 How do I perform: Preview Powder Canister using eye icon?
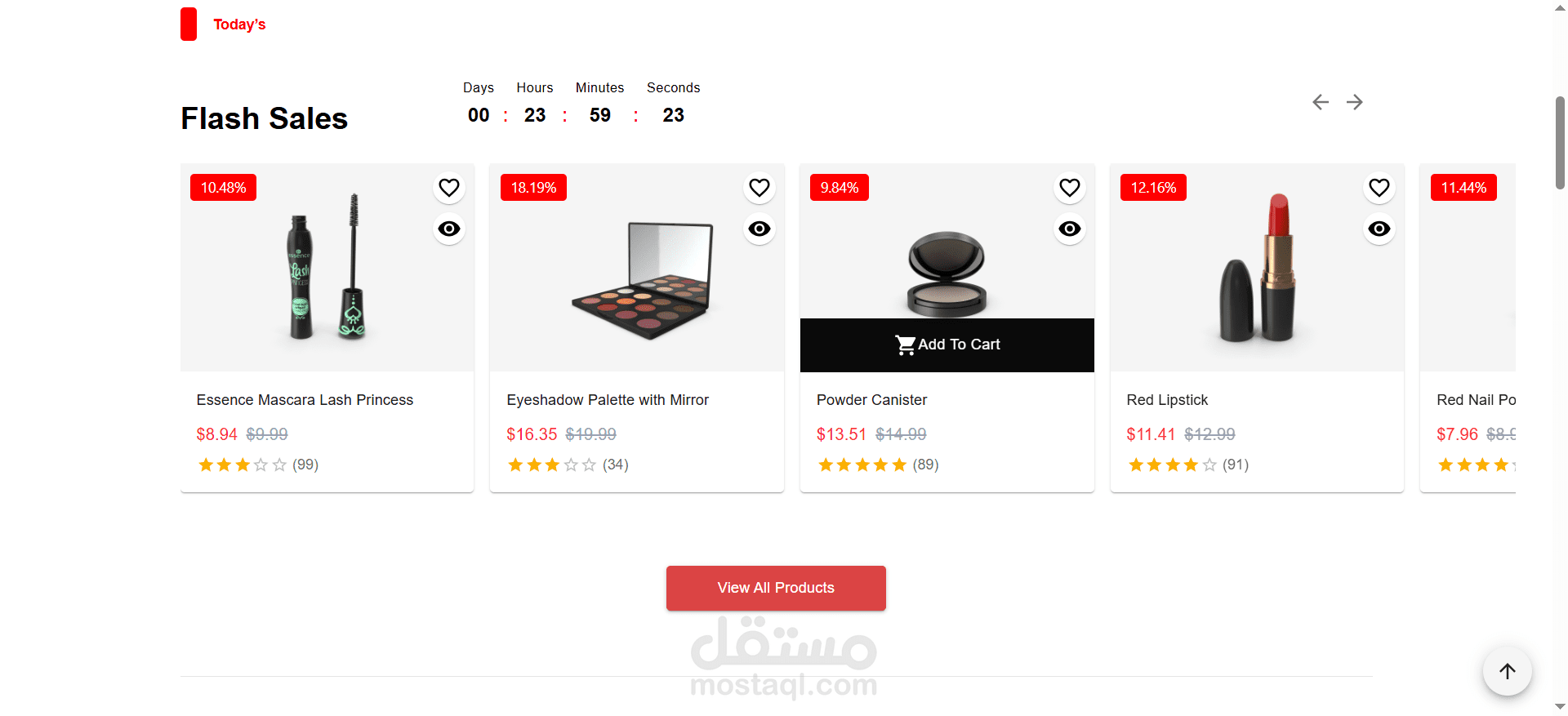1070,229
